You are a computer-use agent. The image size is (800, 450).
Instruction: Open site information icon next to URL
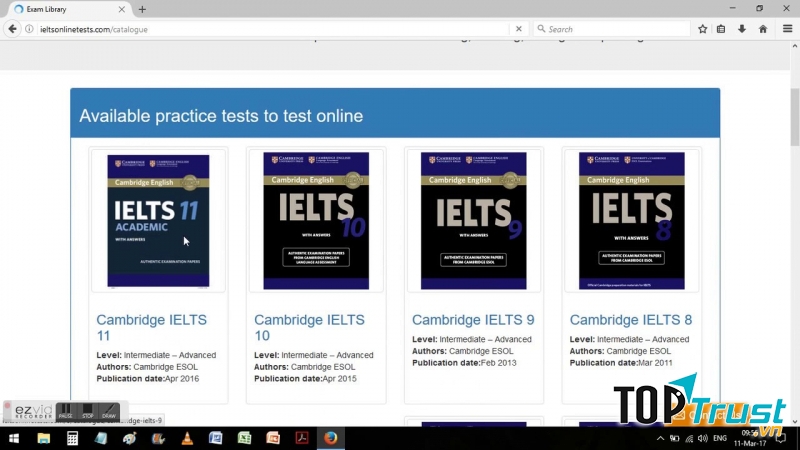click(x=30, y=29)
